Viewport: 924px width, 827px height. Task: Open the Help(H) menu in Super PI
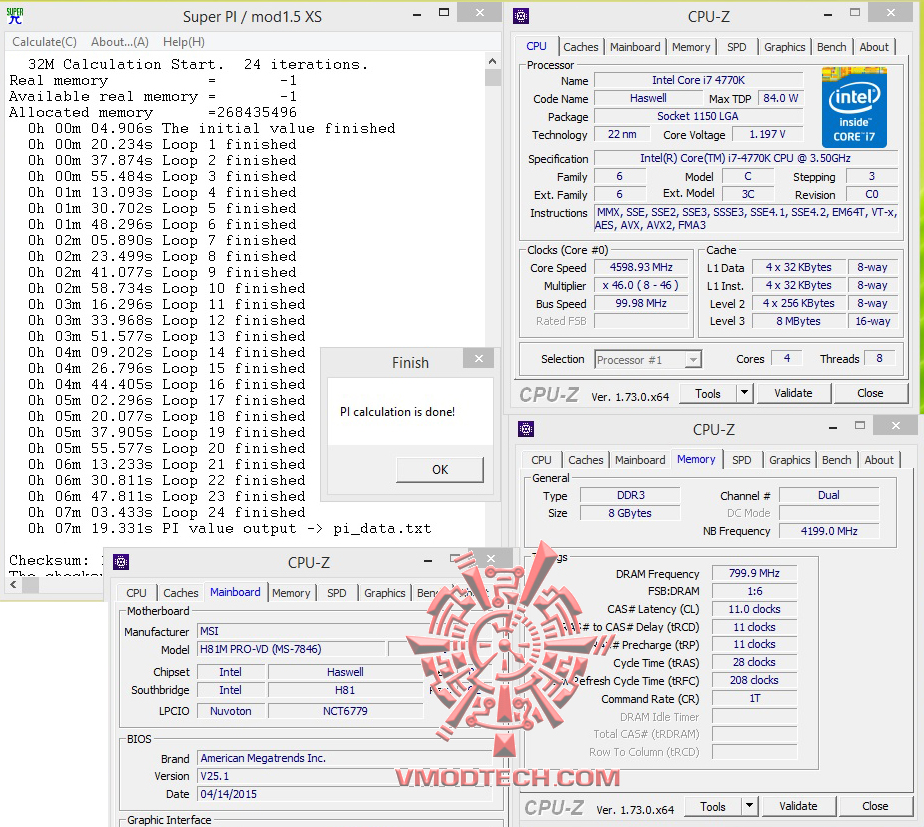(x=184, y=42)
